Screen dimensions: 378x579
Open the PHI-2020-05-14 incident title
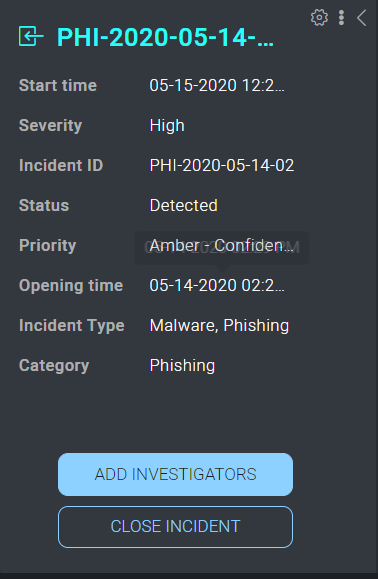click(x=165, y=37)
